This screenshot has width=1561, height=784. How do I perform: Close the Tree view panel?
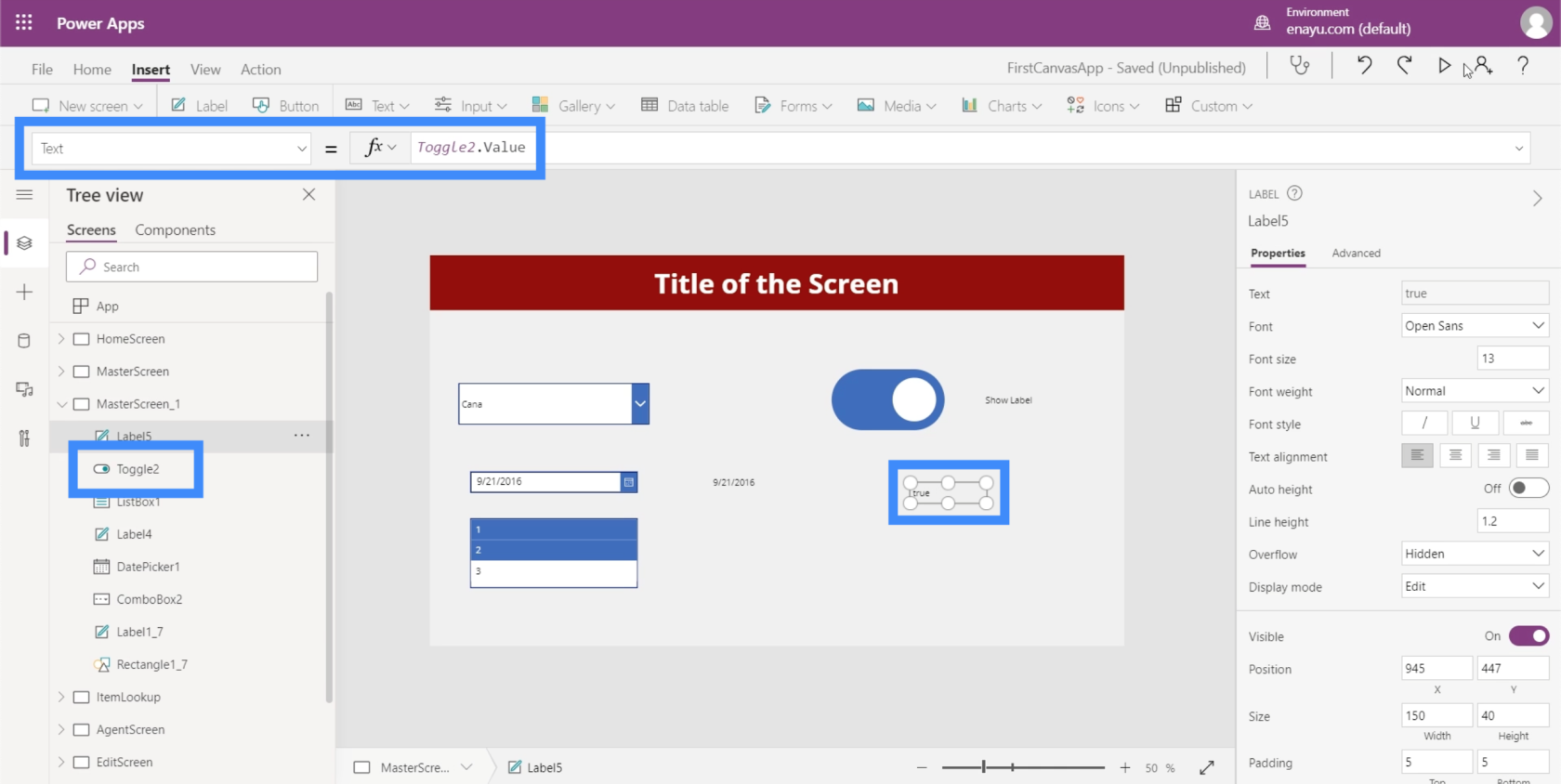[309, 194]
